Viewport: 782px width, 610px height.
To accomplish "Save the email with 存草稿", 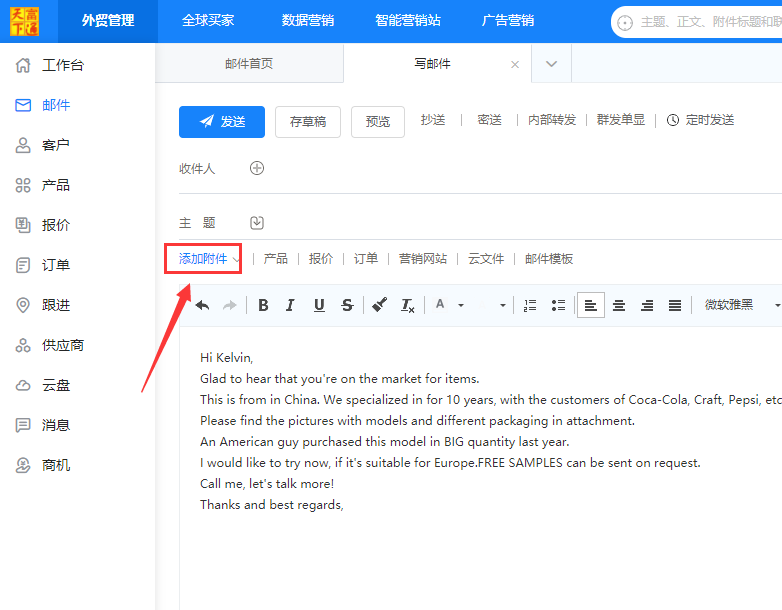I will tap(308, 122).
